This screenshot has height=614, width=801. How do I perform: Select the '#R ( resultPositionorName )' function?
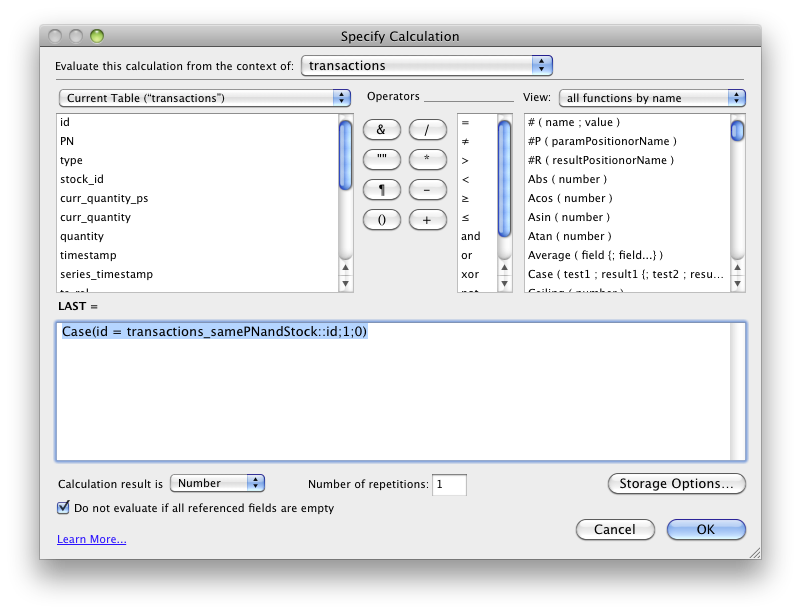(x=627, y=160)
